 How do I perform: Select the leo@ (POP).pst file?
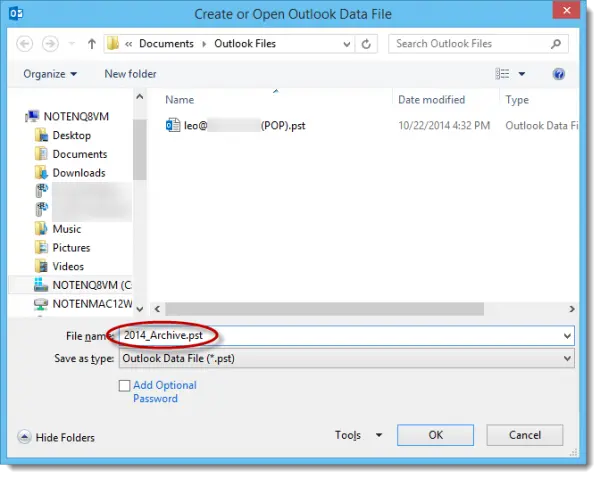[x=245, y=126]
